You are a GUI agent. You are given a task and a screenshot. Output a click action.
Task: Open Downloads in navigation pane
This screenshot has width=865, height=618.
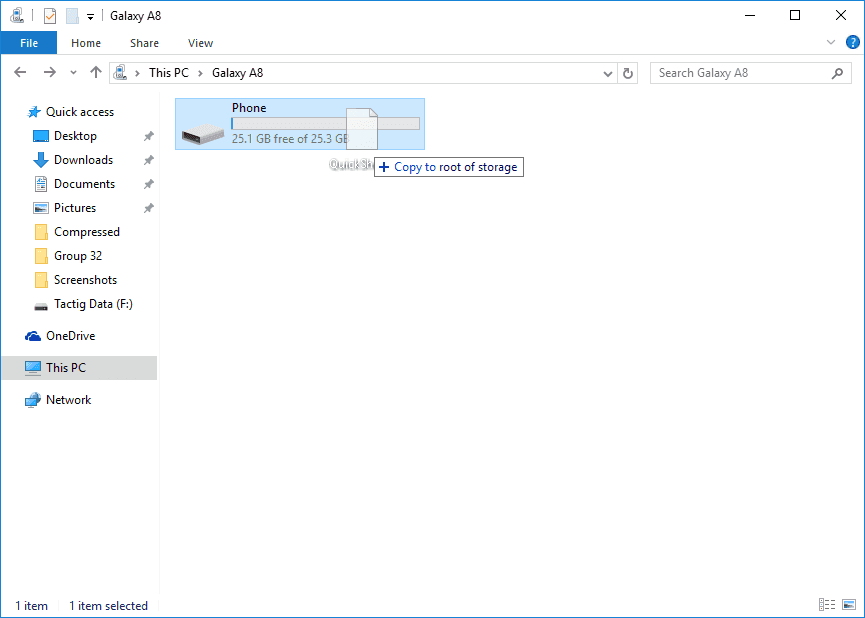point(83,160)
